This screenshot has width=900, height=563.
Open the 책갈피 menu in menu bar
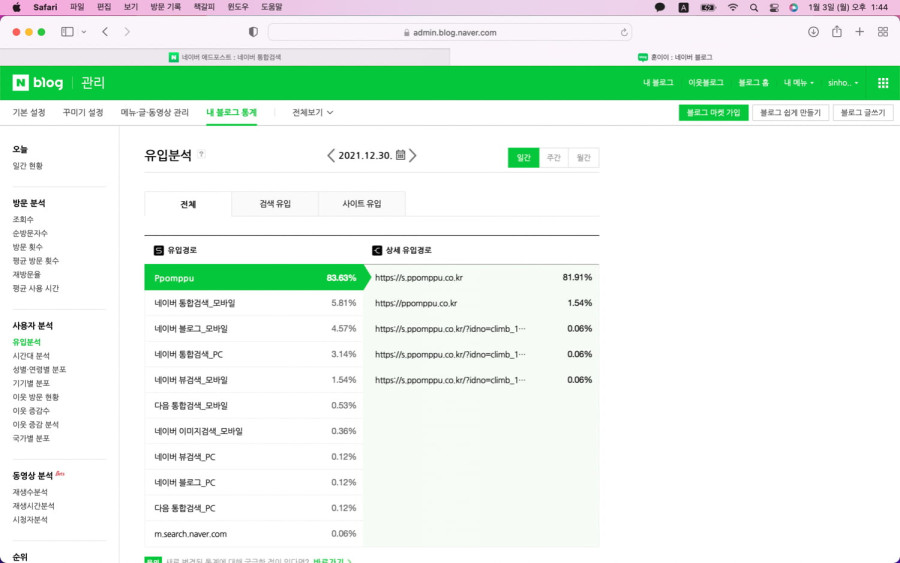coord(204,7)
